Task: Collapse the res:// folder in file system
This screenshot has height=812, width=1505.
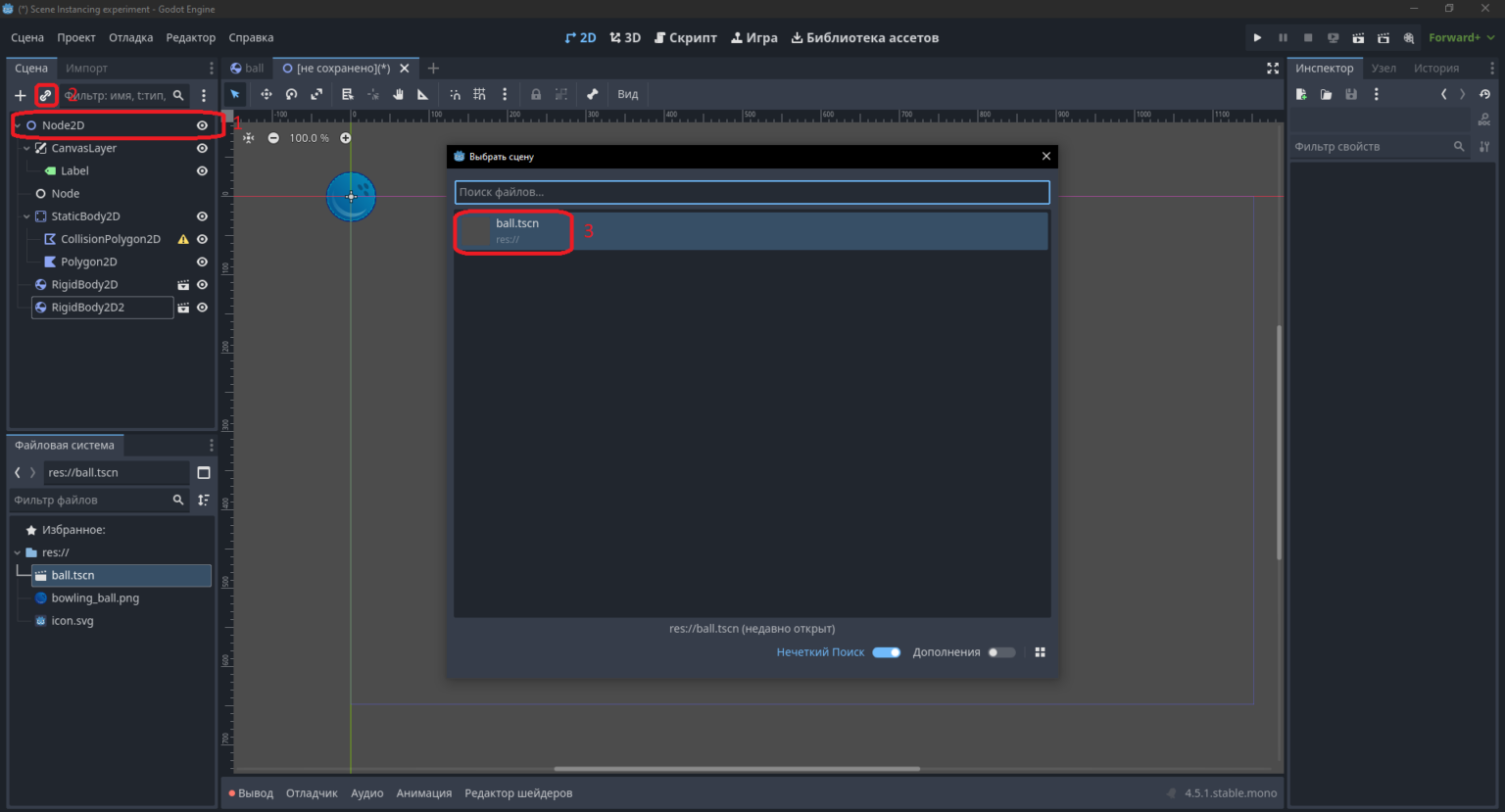Action: (x=17, y=552)
